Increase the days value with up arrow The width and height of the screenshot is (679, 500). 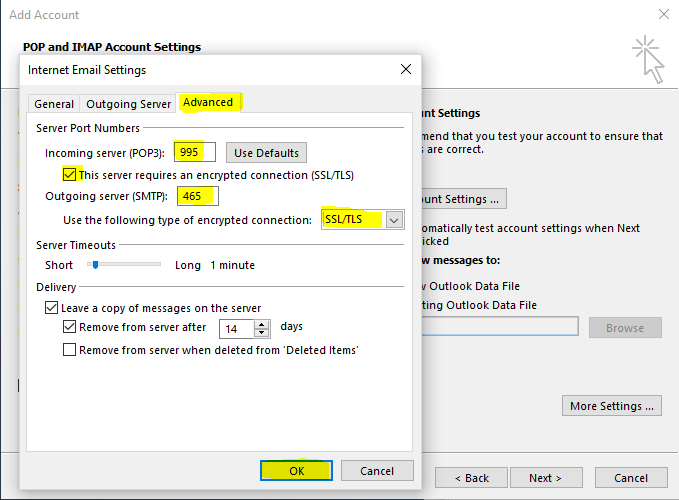tap(262, 323)
